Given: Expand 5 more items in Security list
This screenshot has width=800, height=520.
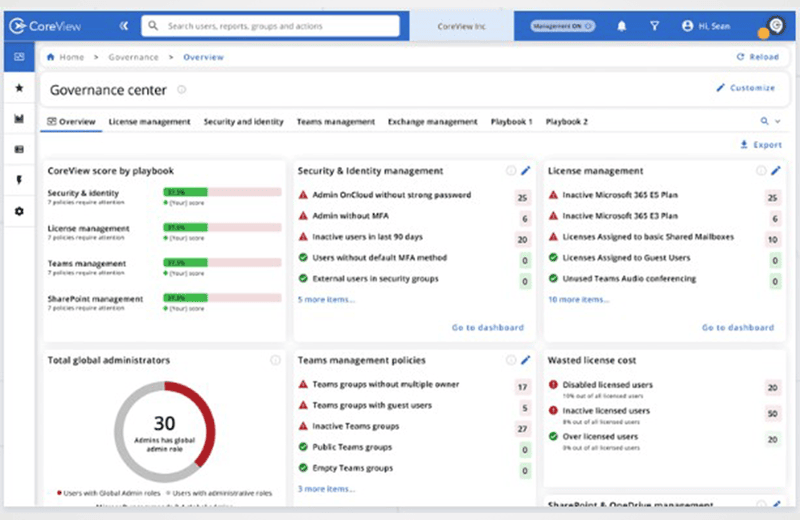Looking at the screenshot, I should click(x=326, y=299).
